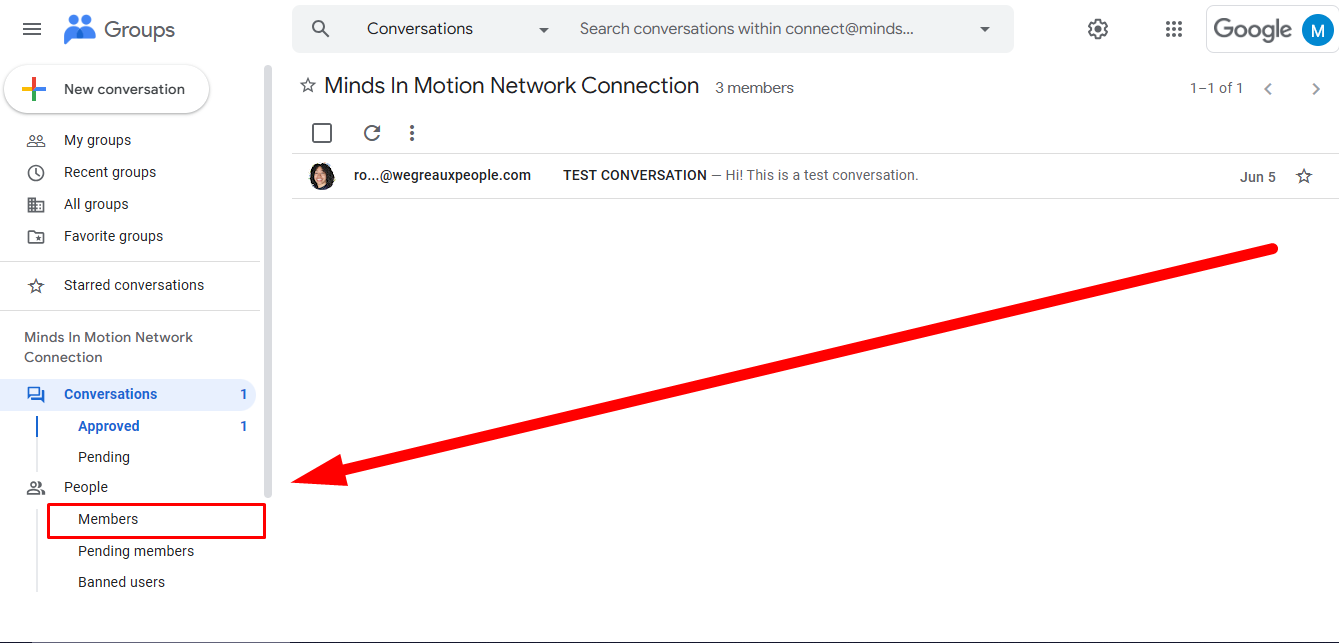This screenshot has width=1339, height=643.
Task: Go to previous page of conversations
Action: click(1268, 89)
